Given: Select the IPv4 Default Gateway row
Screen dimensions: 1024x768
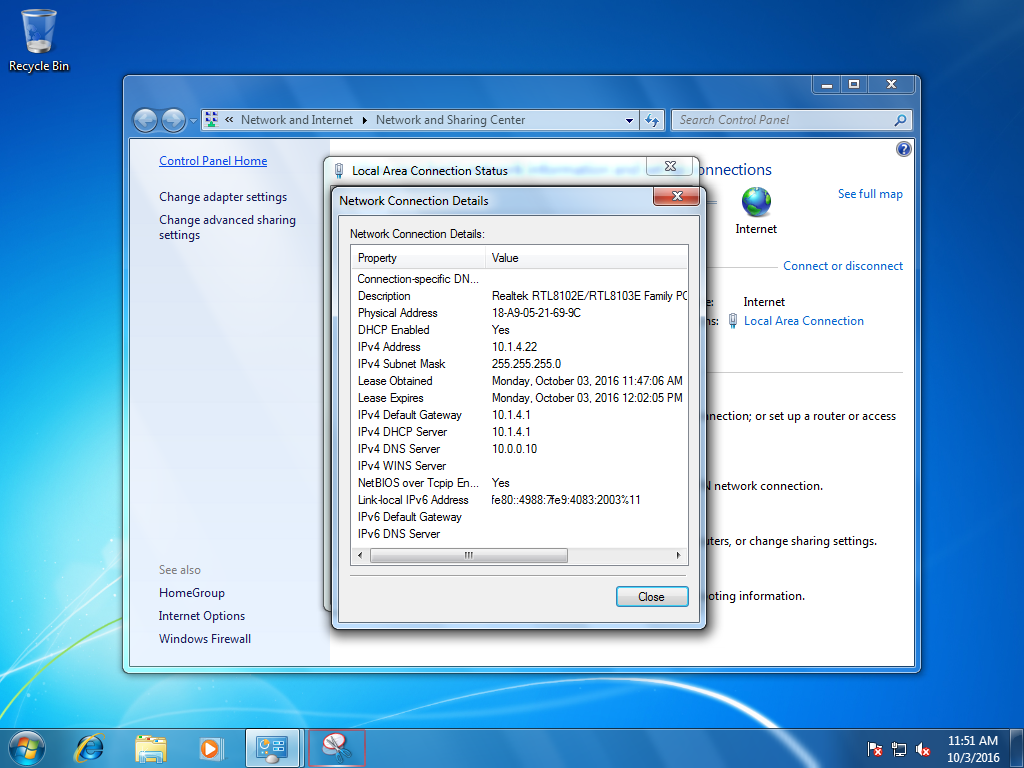Looking at the screenshot, I should tap(519, 415).
